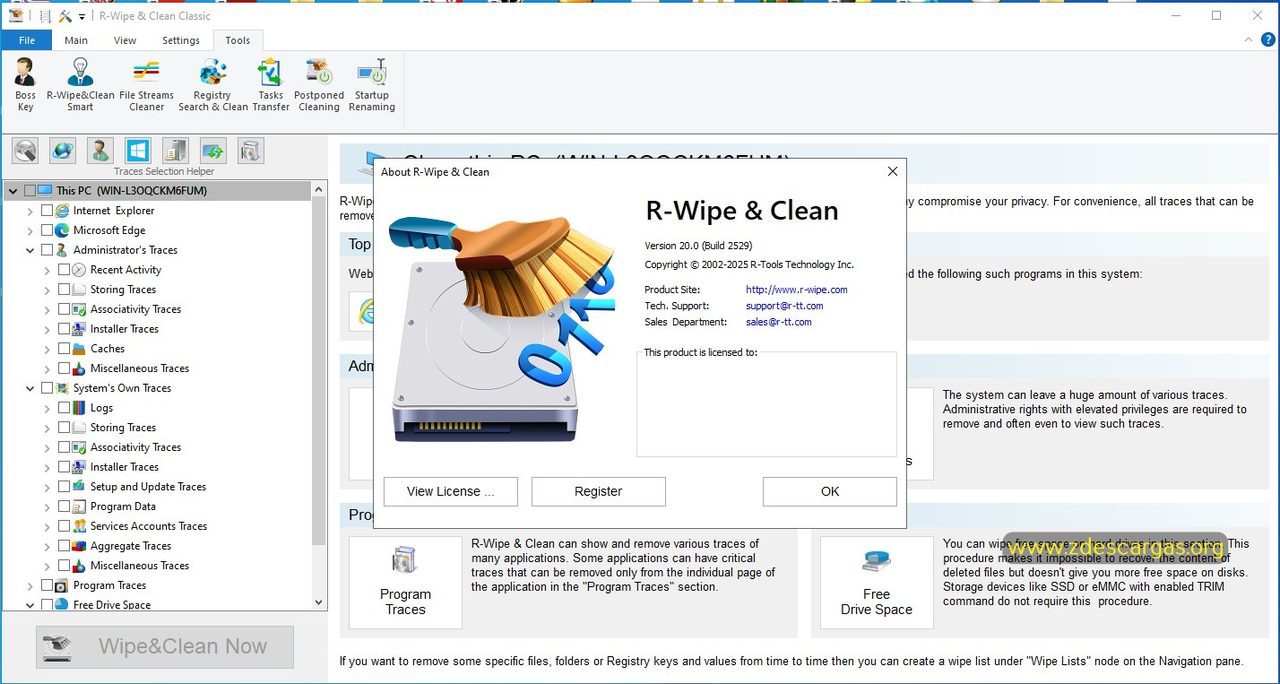1280x684 pixels.
Task: Open the quick access toolbar dropdown arrow
Action: point(82,17)
